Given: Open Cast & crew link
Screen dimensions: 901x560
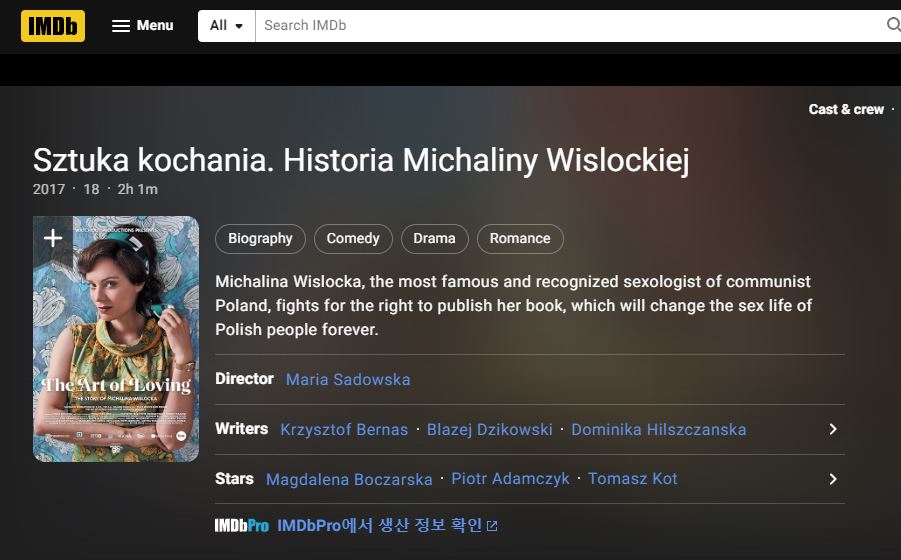Looking at the screenshot, I should (x=846, y=109).
